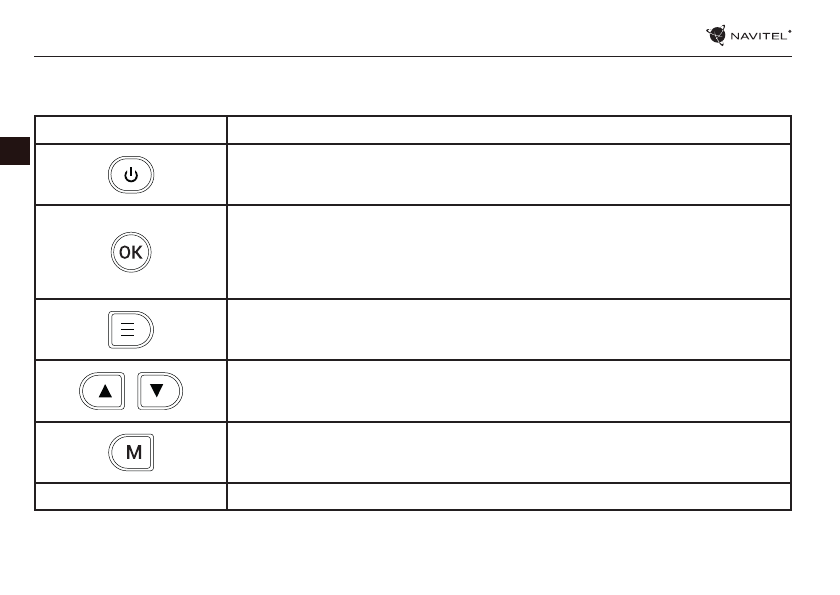Viewport: 840px width, 595px height.
Task: Select description cell beside the M button
Action: point(509,452)
